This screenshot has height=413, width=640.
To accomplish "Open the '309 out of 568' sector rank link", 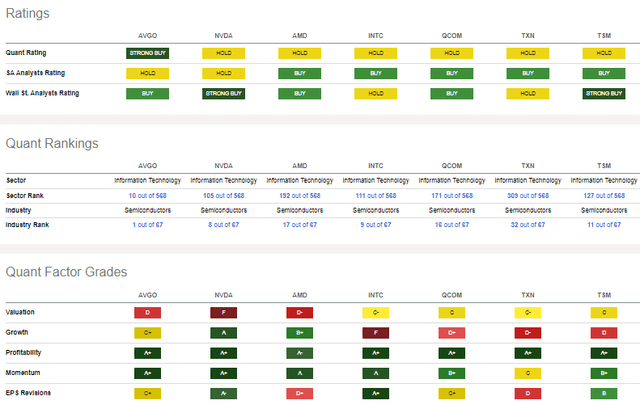I will [528, 195].
